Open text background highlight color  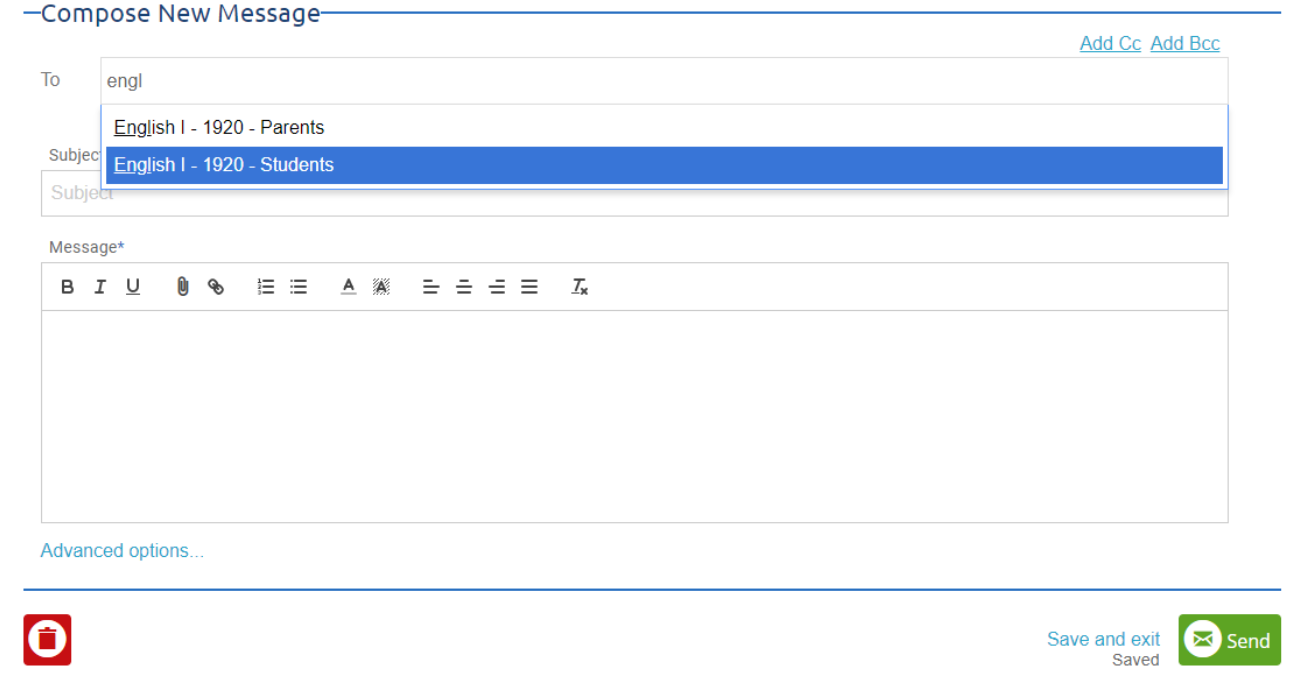(x=381, y=287)
